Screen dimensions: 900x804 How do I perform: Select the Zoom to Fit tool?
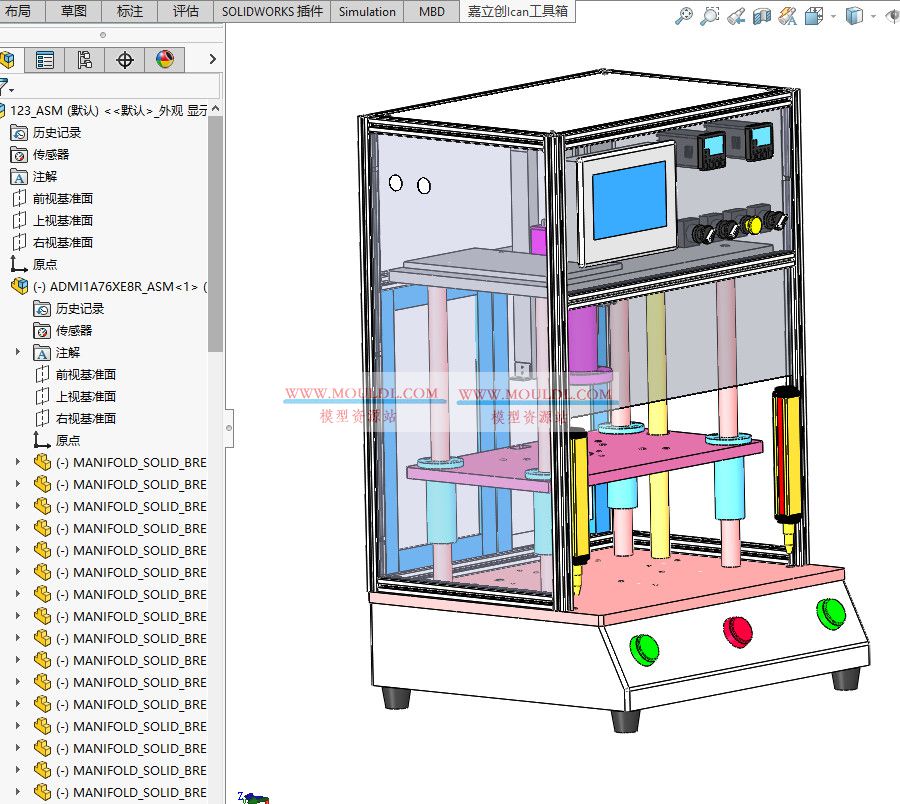pyautogui.click(x=684, y=17)
